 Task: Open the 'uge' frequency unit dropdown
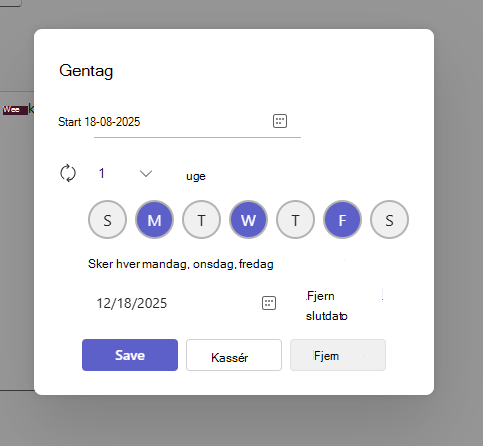196,176
